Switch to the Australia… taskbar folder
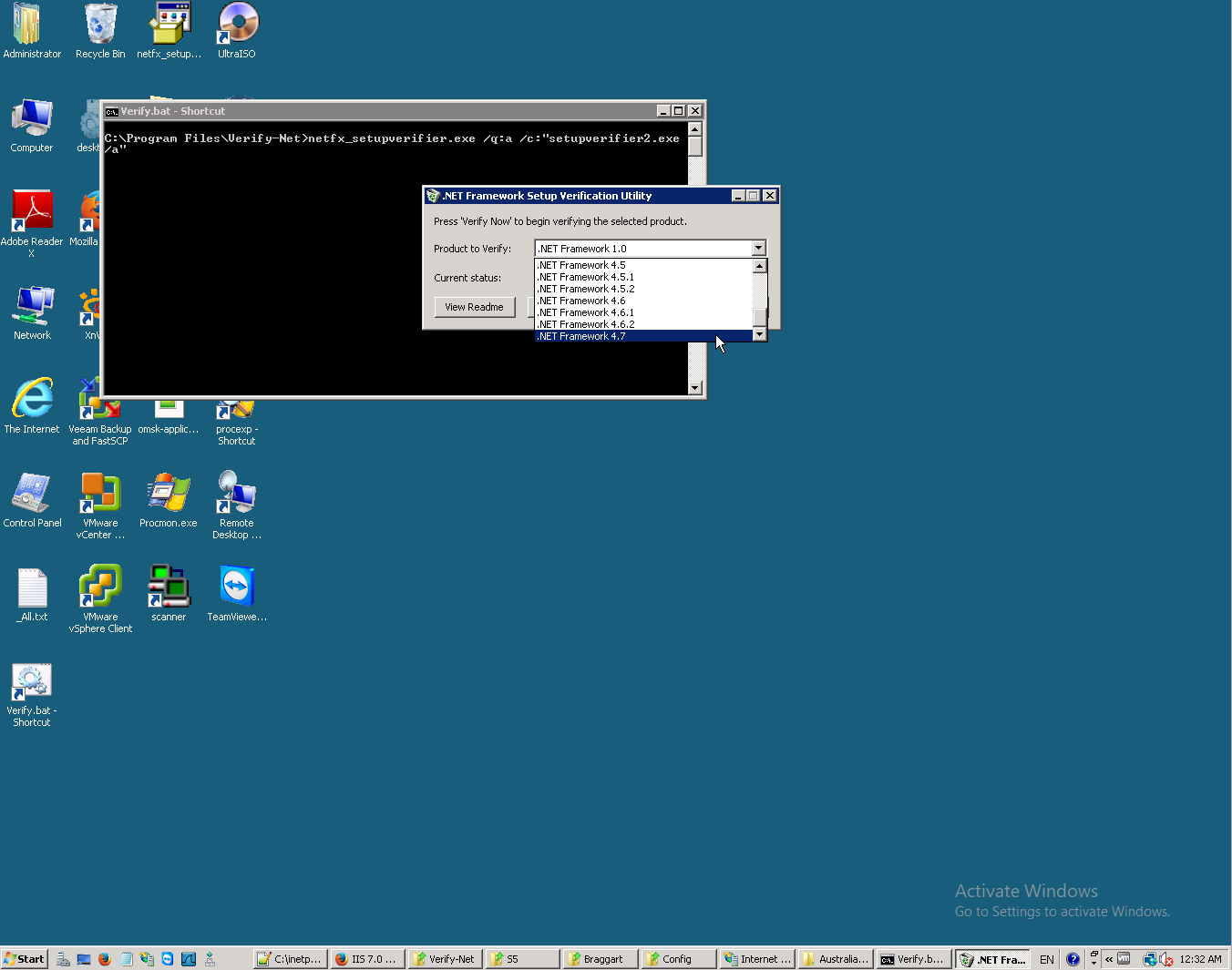Image resolution: width=1232 pixels, height=970 pixels. pos(836,959)
